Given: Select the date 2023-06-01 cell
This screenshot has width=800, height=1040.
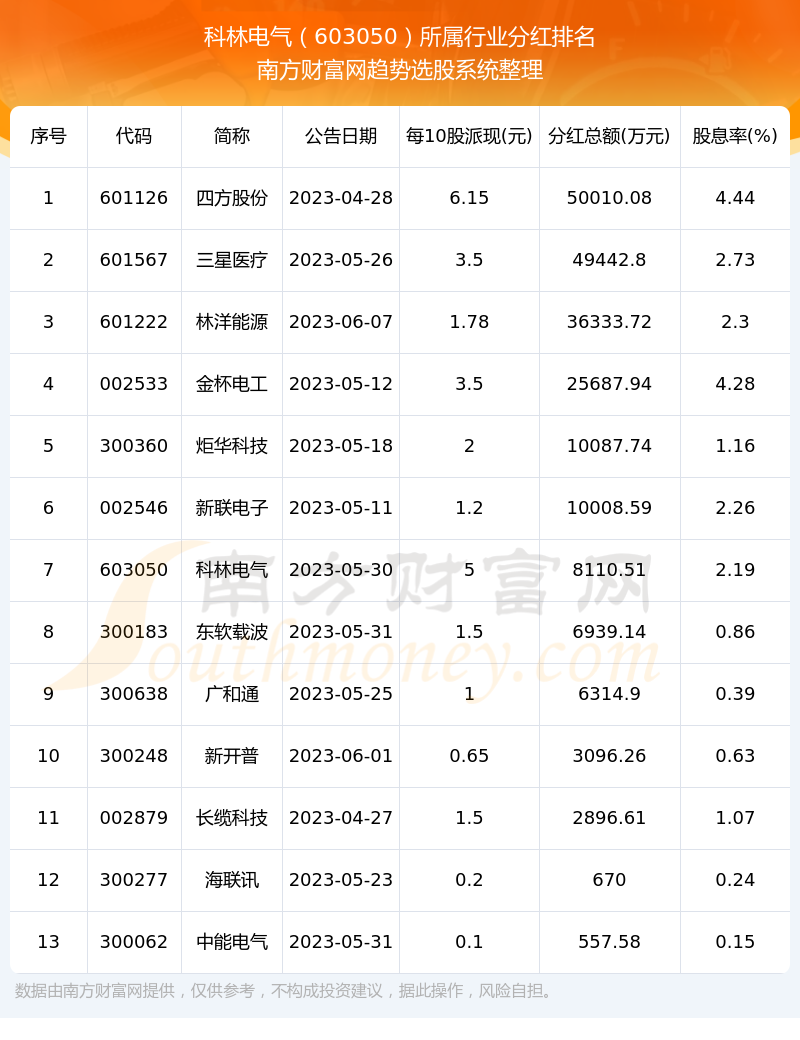Looking at the screenshot, I should 341,756.
